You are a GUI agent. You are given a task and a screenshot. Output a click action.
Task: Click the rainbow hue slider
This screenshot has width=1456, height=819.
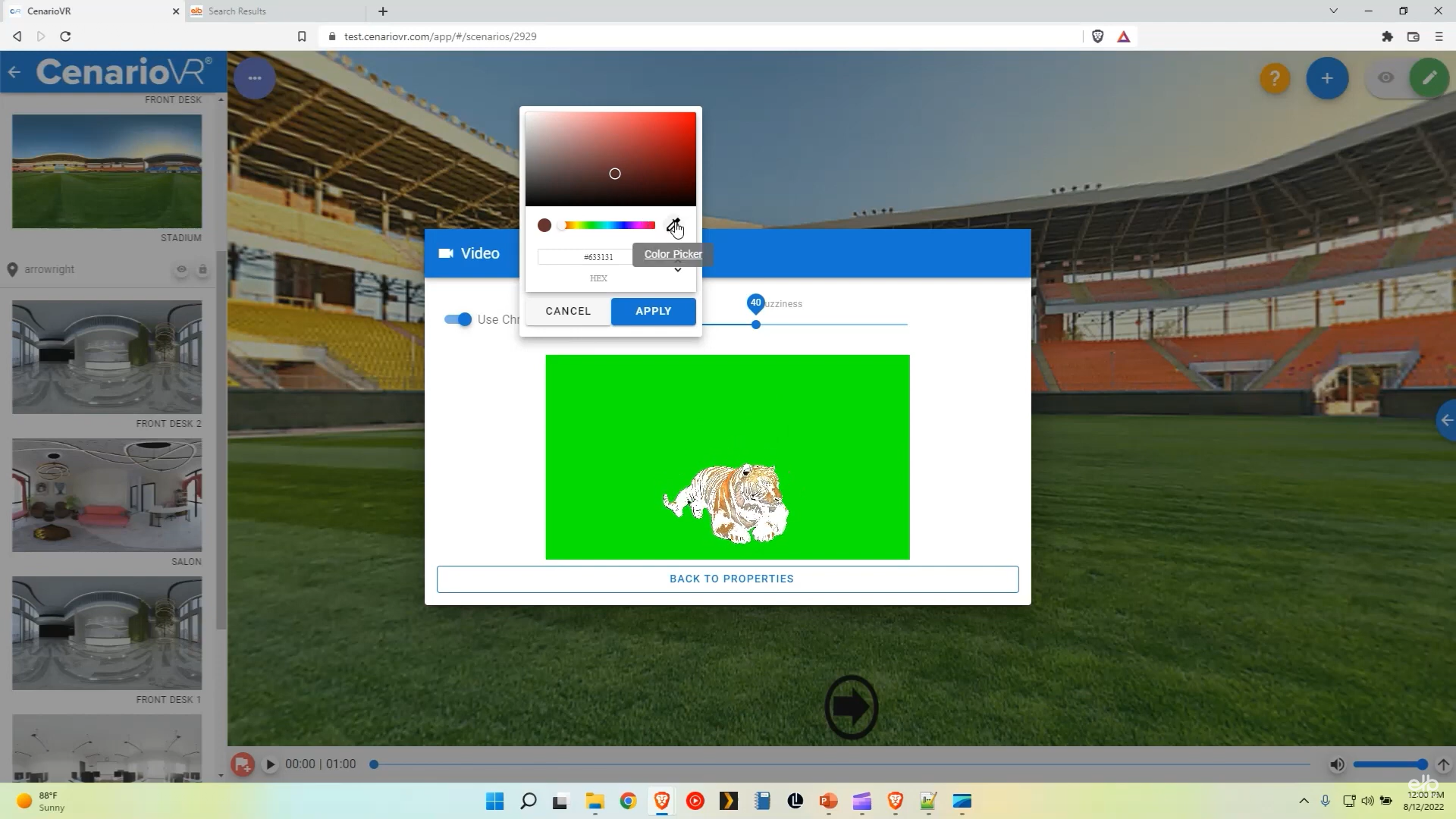coord(608,225)
